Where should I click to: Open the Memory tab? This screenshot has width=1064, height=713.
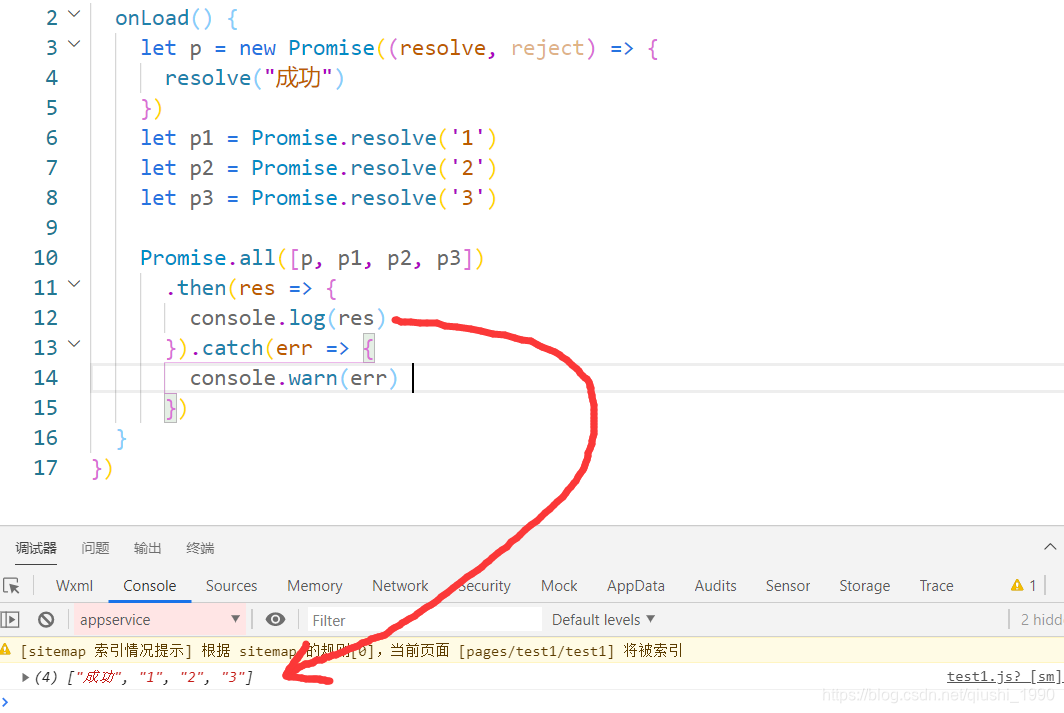tap(314, 585)
